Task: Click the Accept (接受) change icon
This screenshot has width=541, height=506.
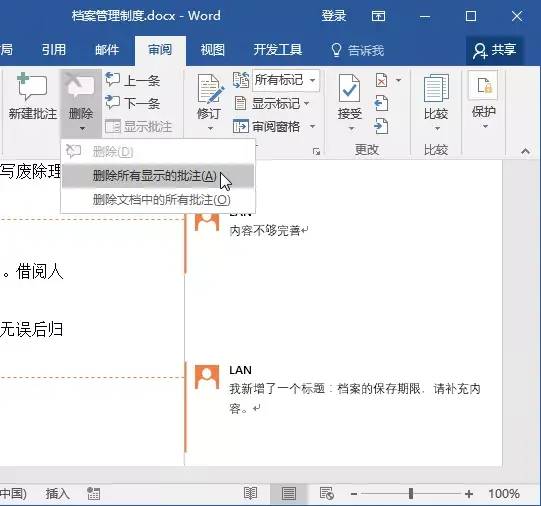Action: coord(349,88)
